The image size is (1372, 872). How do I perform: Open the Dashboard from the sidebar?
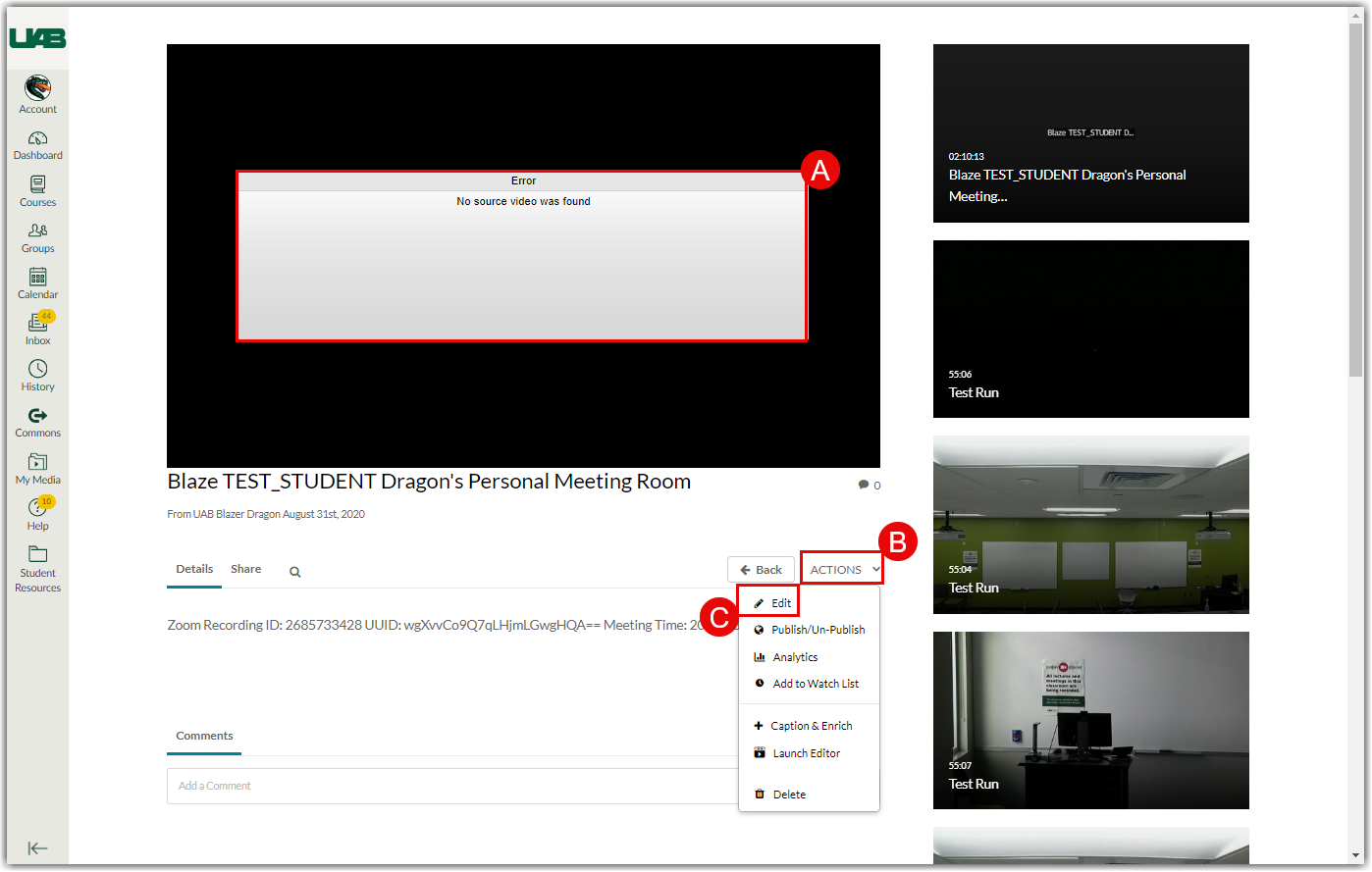pos(37,145)
